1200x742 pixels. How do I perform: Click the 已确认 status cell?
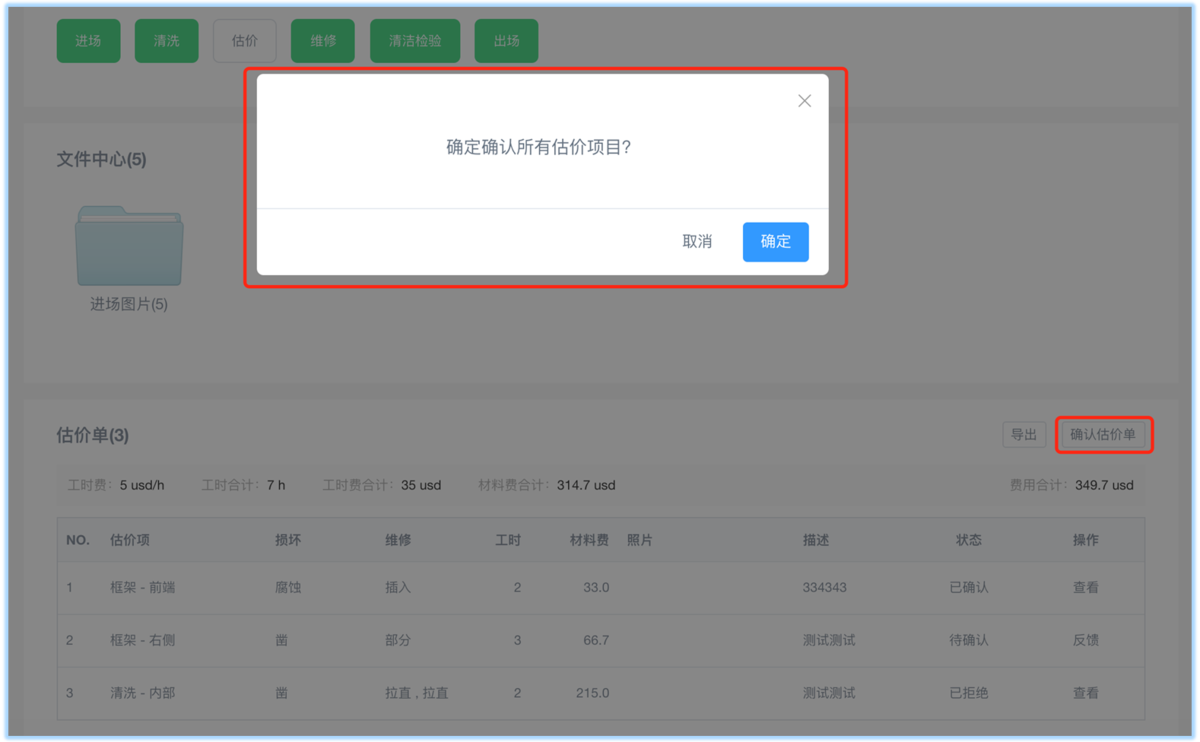click(x=969, y=587)
